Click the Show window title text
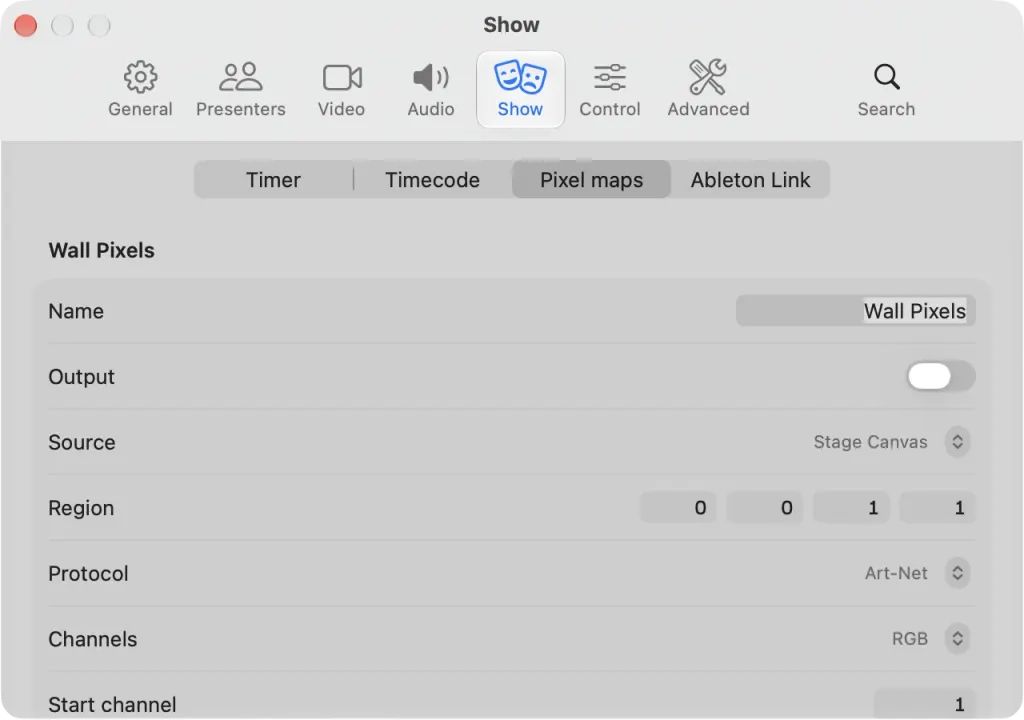The image size is (1024, 720). tap(511, 25)
